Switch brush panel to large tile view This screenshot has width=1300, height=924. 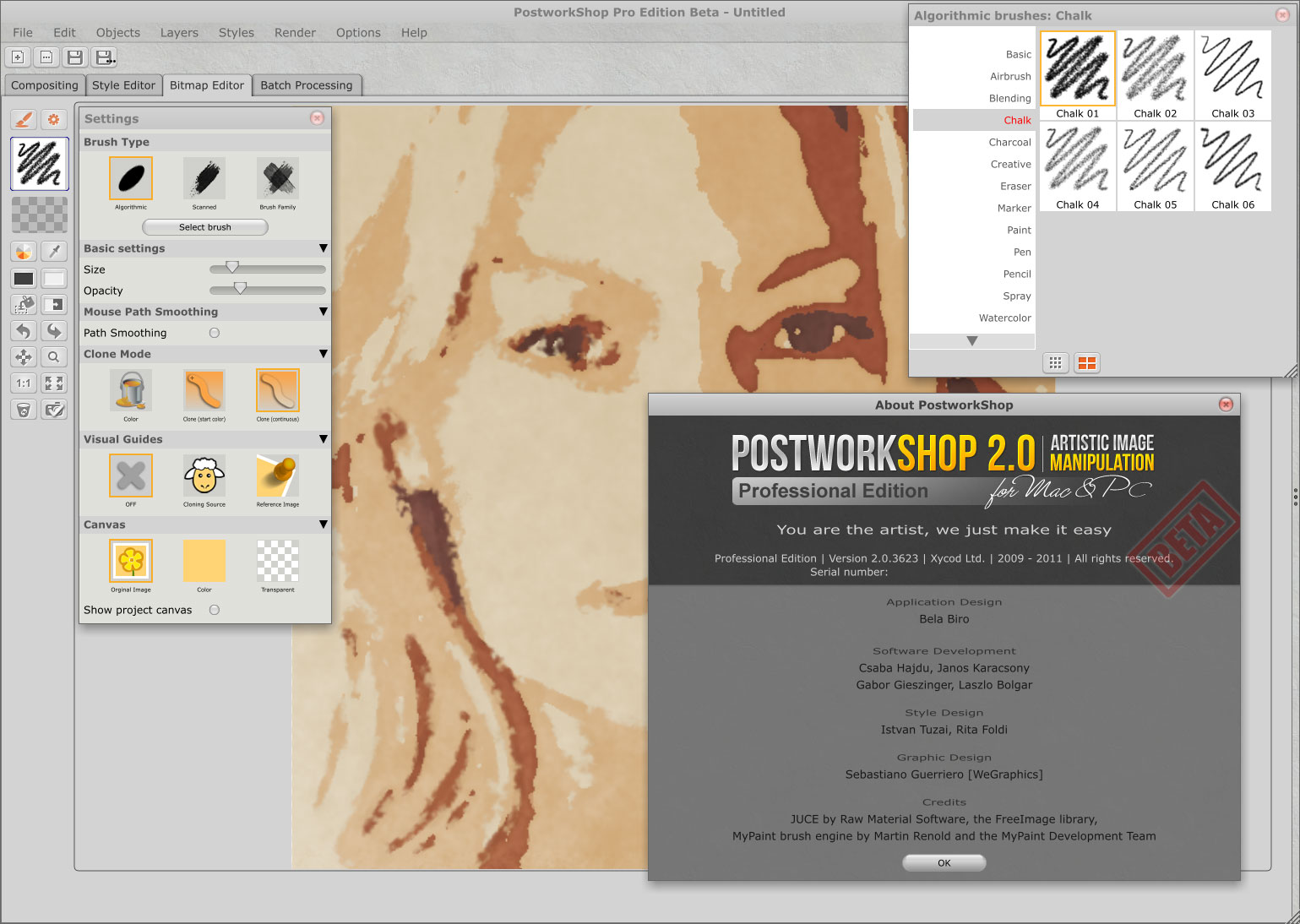(1086, 363)
